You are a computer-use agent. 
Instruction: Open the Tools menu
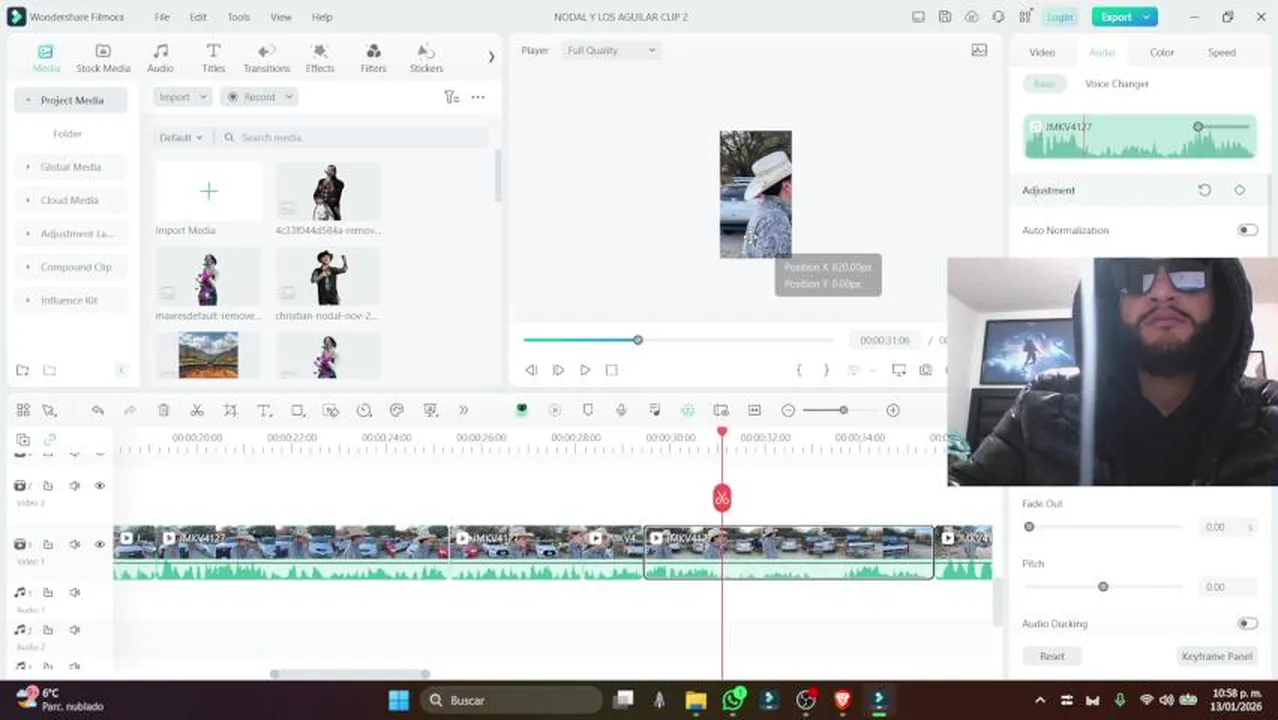click(x=238, y=17)
